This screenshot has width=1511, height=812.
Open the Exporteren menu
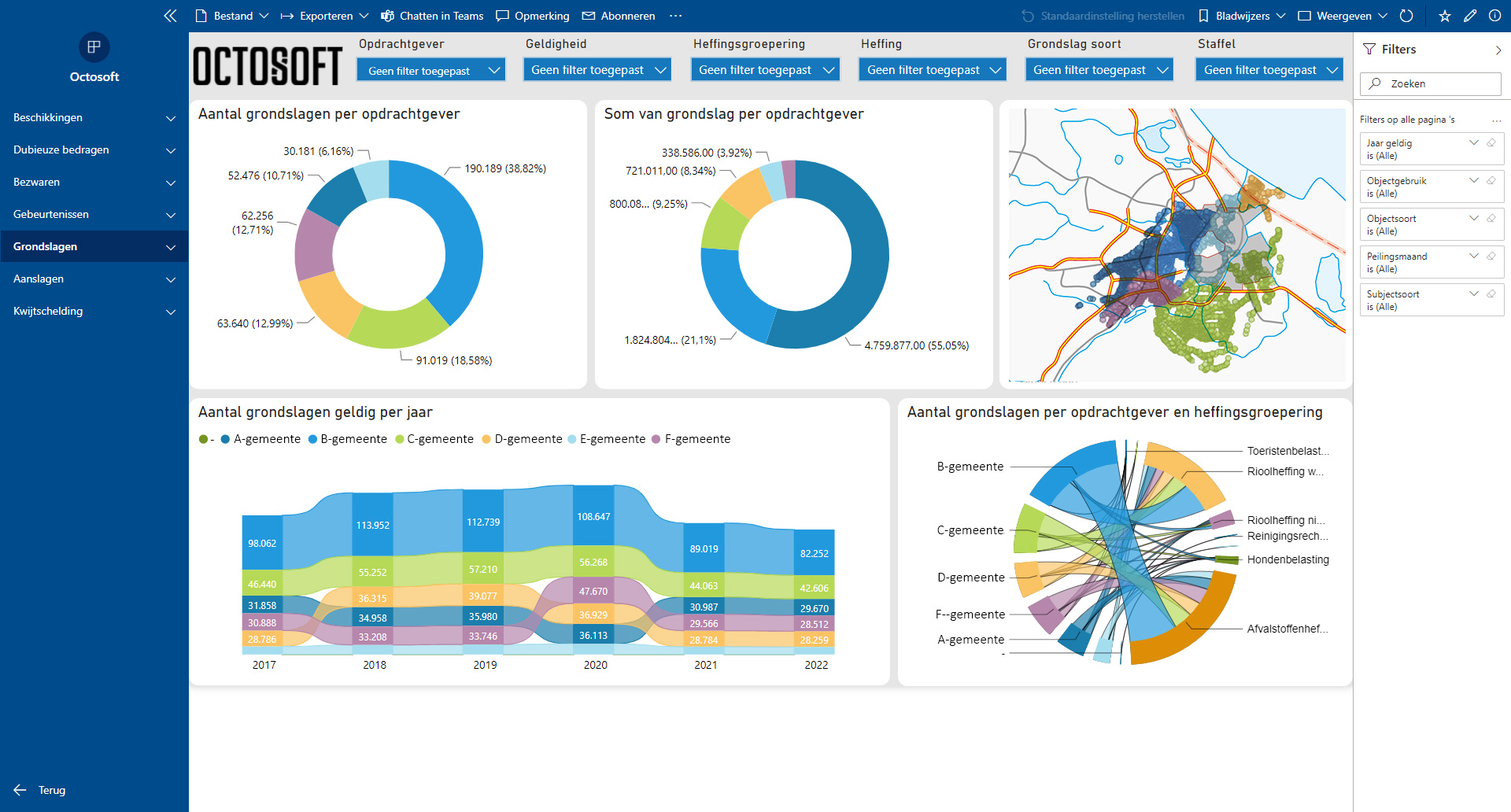click(325, 16)
